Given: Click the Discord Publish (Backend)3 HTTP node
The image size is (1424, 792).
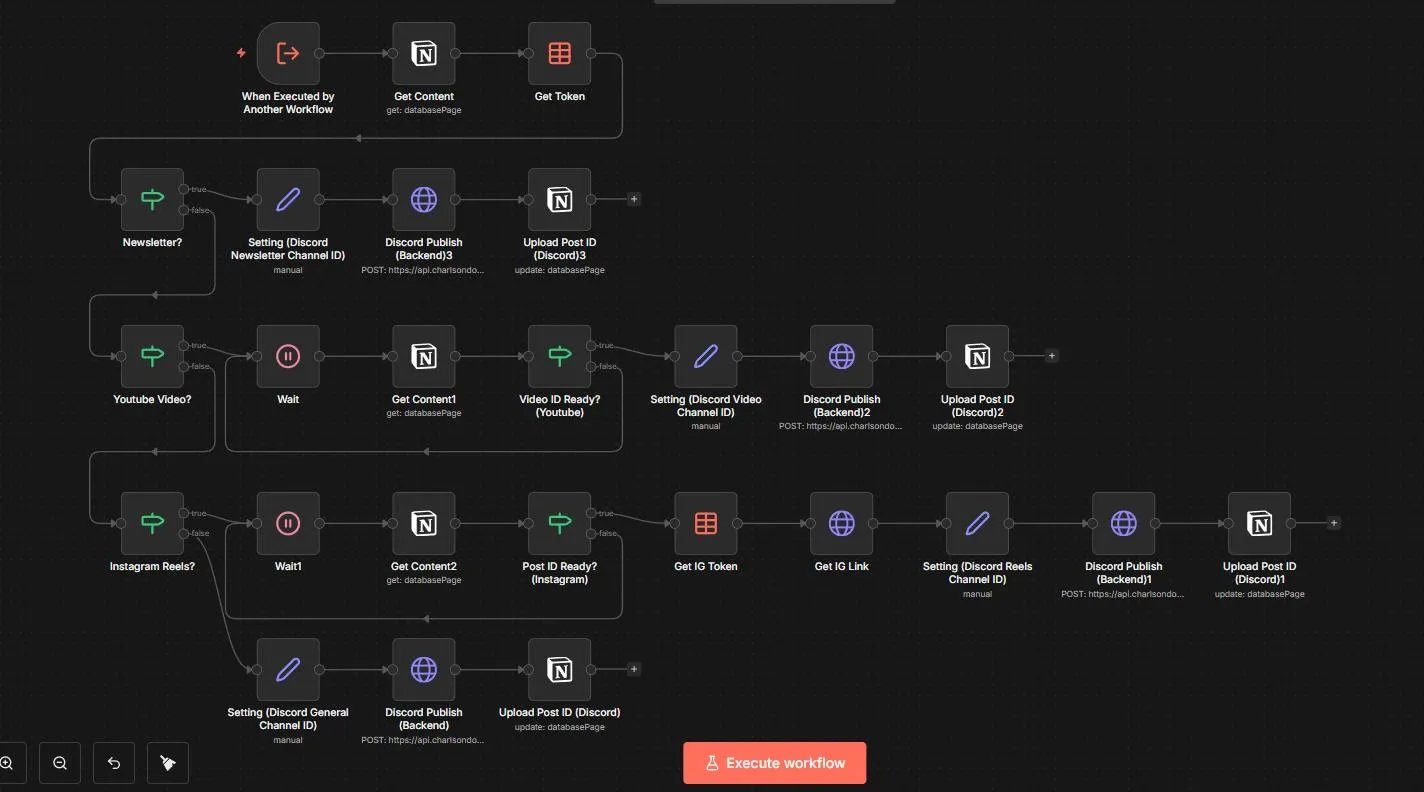Looking at the screenshot, I should tap(424, 199).
